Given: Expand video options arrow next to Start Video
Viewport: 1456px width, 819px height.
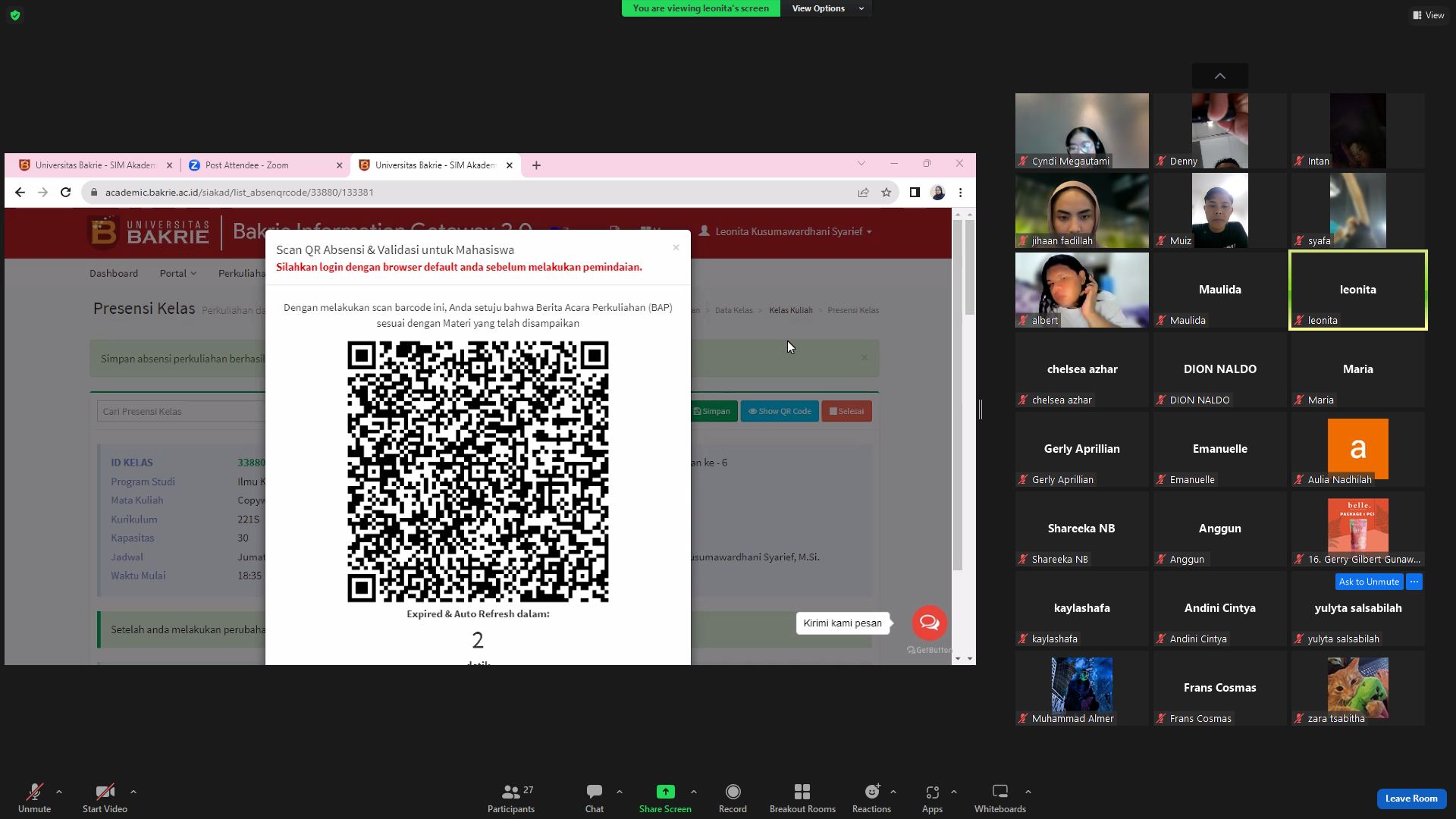Looking at the screenshot, I should coord(133,792).
